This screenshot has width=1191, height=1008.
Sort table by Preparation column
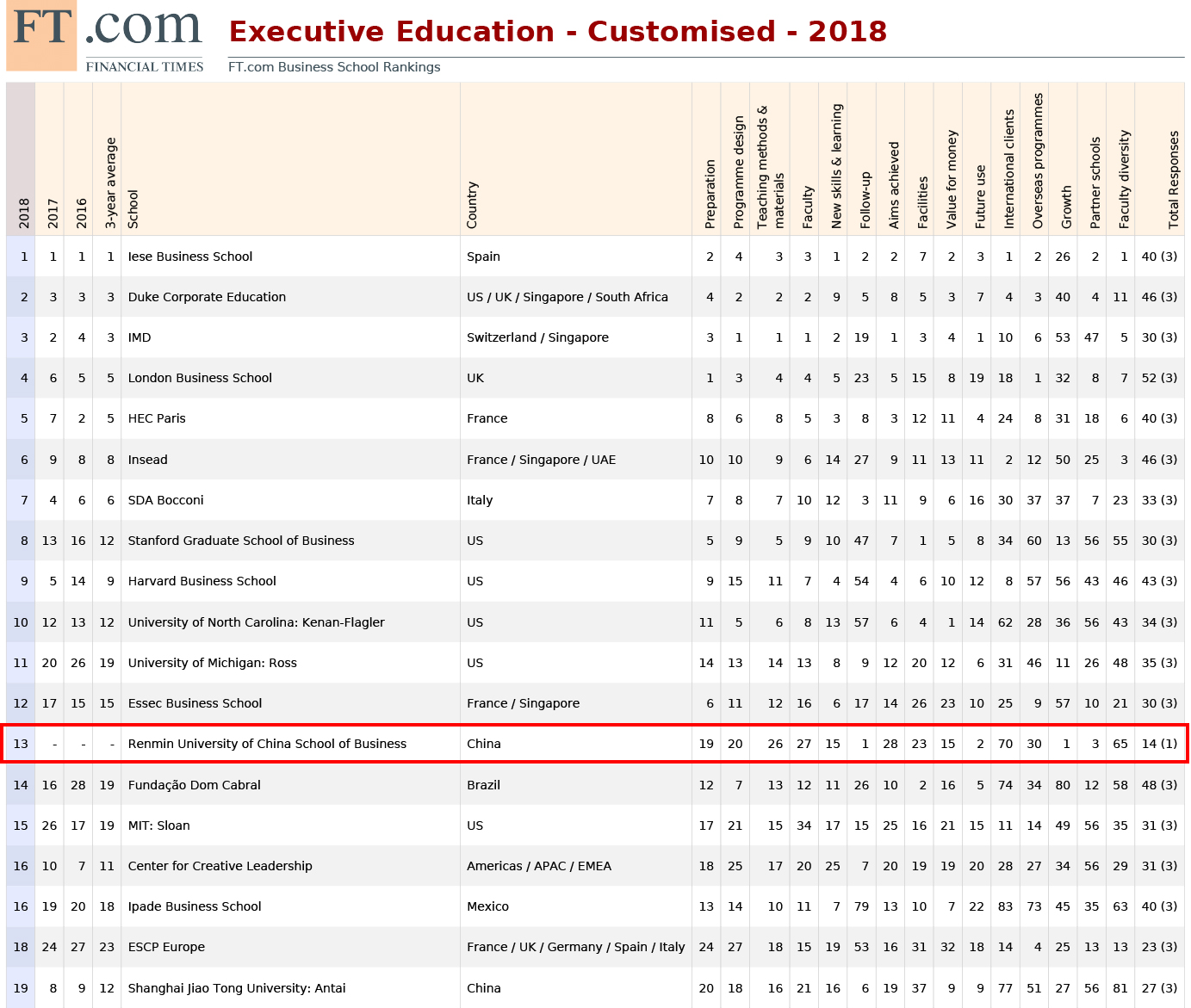(710, 194)
